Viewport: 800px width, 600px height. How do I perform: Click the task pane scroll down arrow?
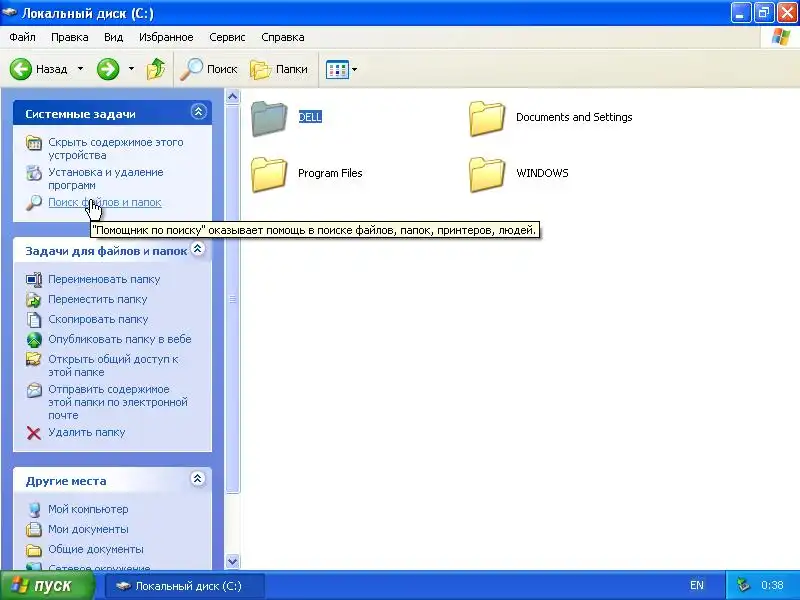[233, 562]
